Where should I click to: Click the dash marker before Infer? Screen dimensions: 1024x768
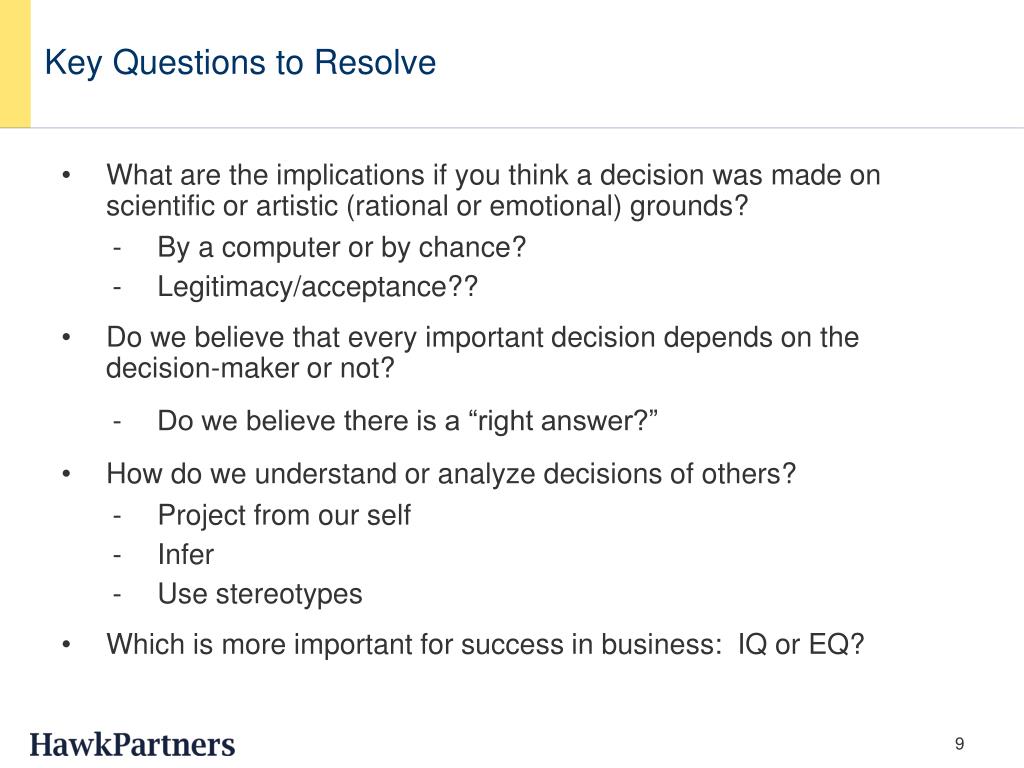117,556
